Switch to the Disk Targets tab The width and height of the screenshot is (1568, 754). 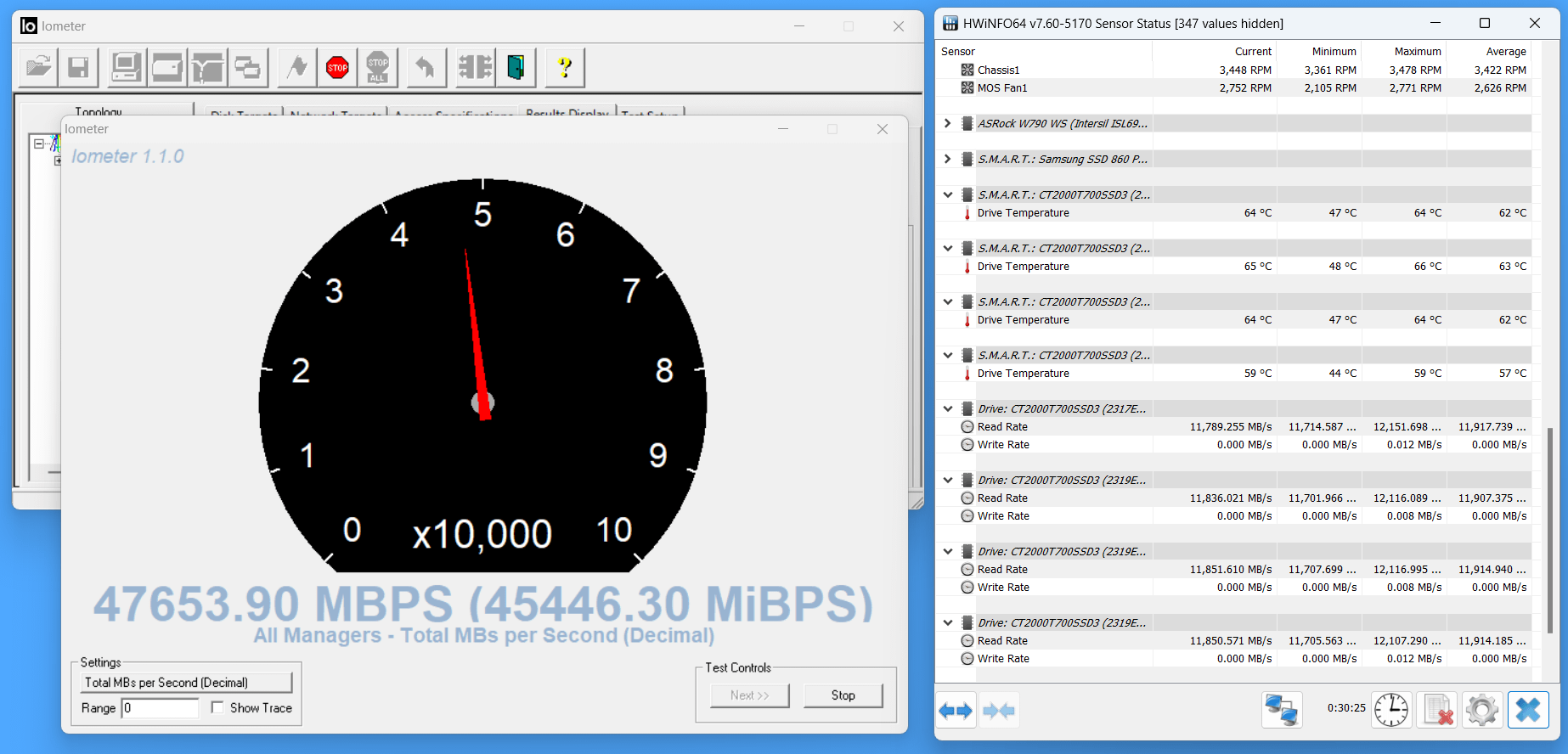click(243, 111)
